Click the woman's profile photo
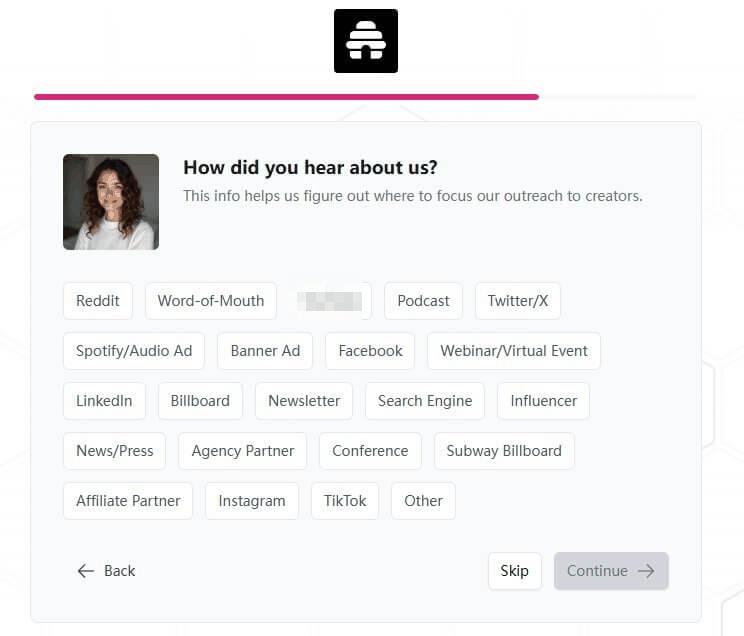The height and width of the screenshot is (636, 744). point(111,202)
